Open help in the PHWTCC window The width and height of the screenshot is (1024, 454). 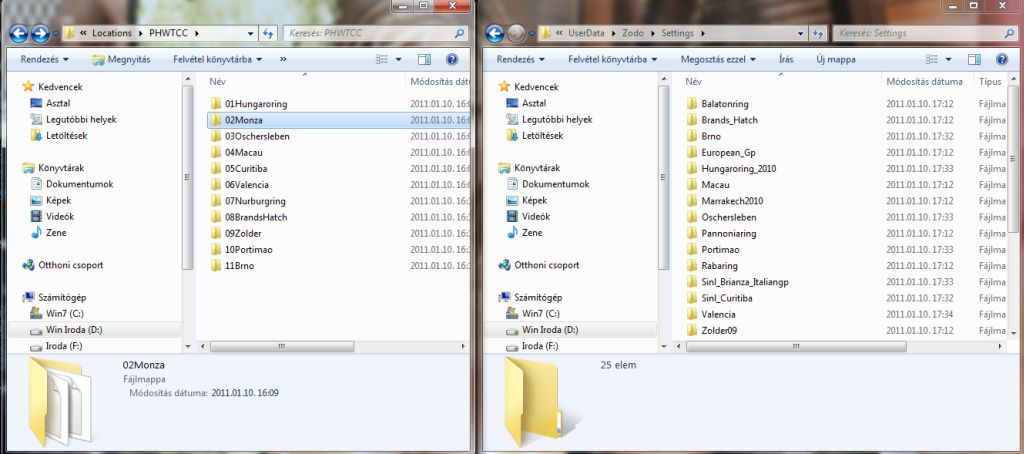(452, 59)
